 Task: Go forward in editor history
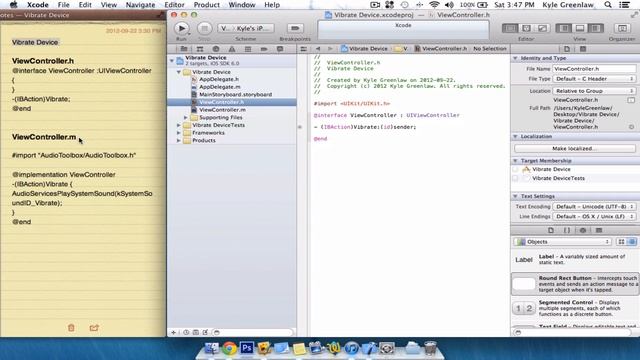[x=330, y=49]
